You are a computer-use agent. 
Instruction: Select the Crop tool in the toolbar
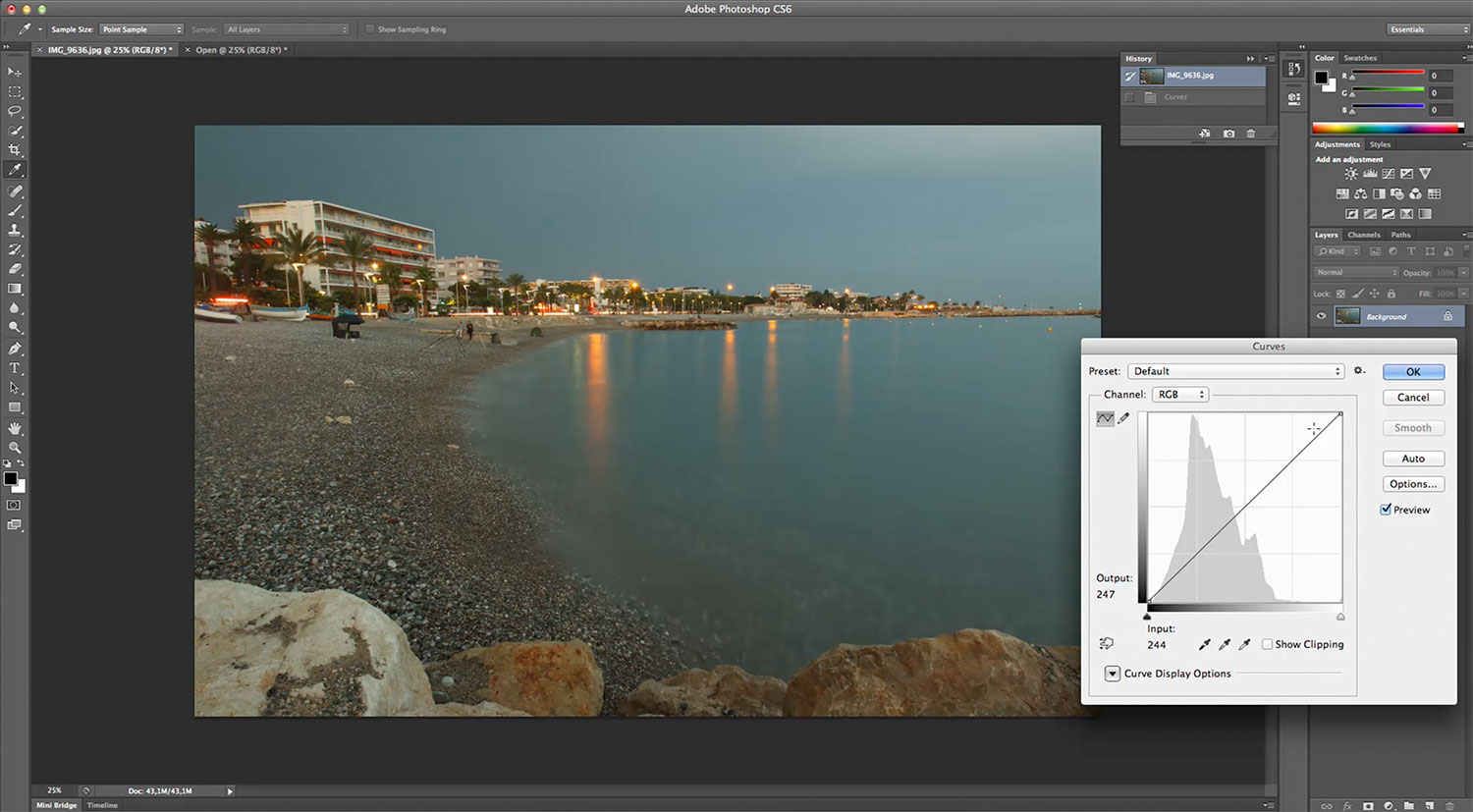coord(15,150)
